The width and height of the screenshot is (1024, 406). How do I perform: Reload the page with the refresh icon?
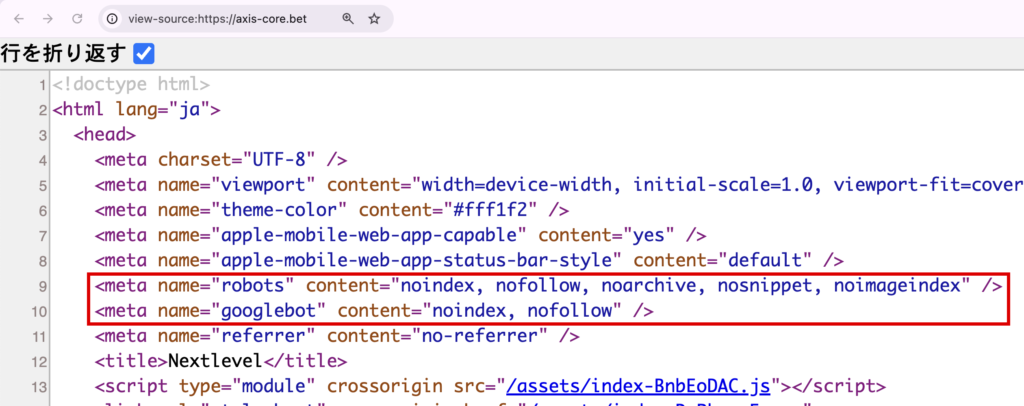coord(77,19)
